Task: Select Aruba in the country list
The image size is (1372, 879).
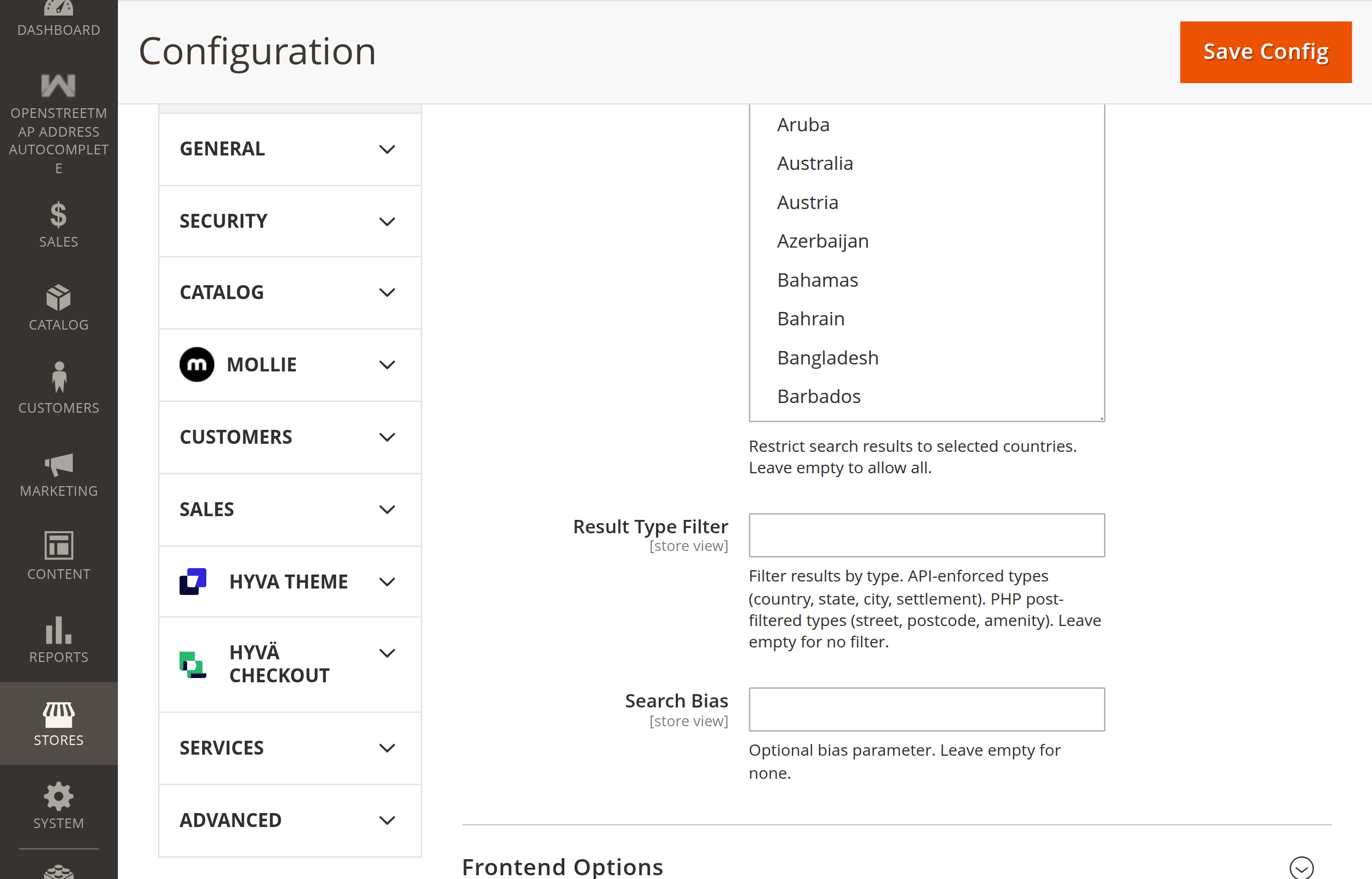Action: tap(926, 124)
